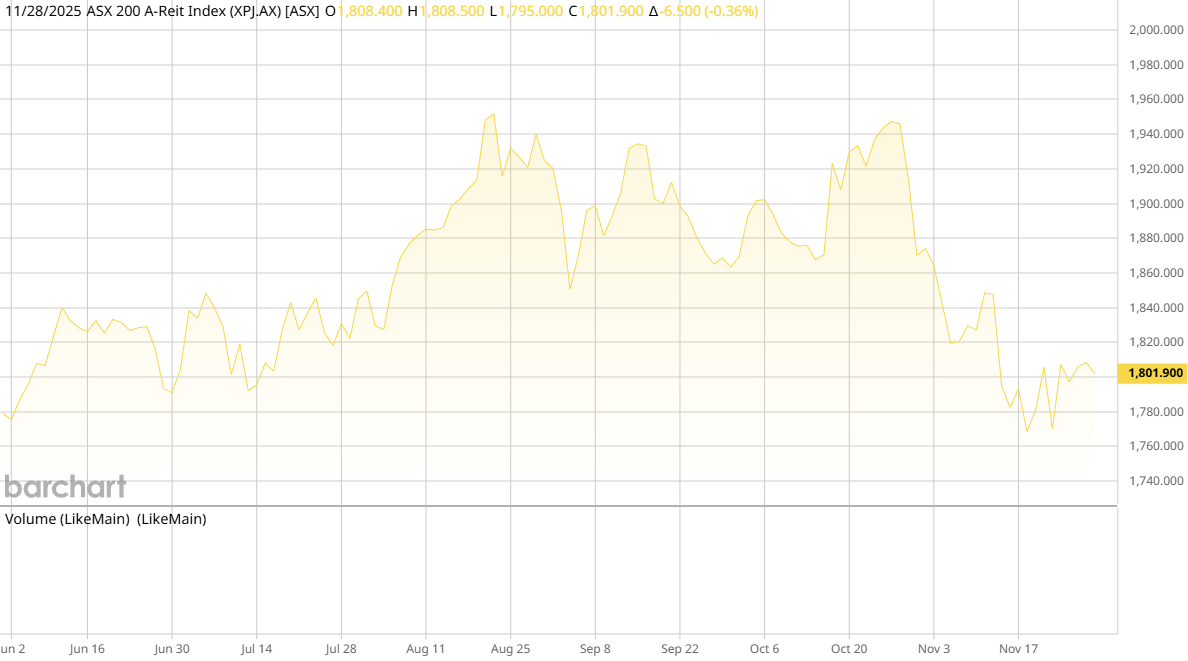Click the 1,880.000 gridline label

[x=1155, y=238]
